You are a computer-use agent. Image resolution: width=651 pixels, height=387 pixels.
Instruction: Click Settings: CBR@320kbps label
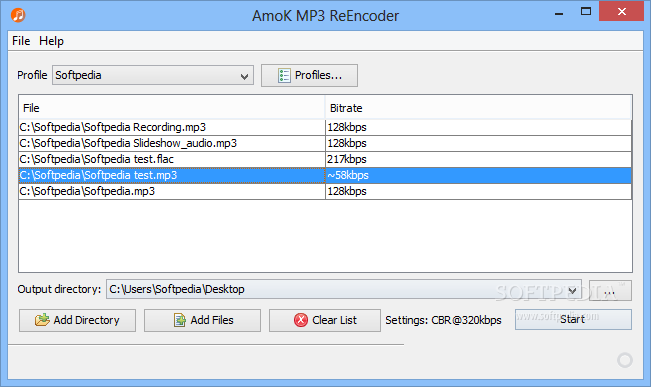pyautogui.click(x=443, y=320)
